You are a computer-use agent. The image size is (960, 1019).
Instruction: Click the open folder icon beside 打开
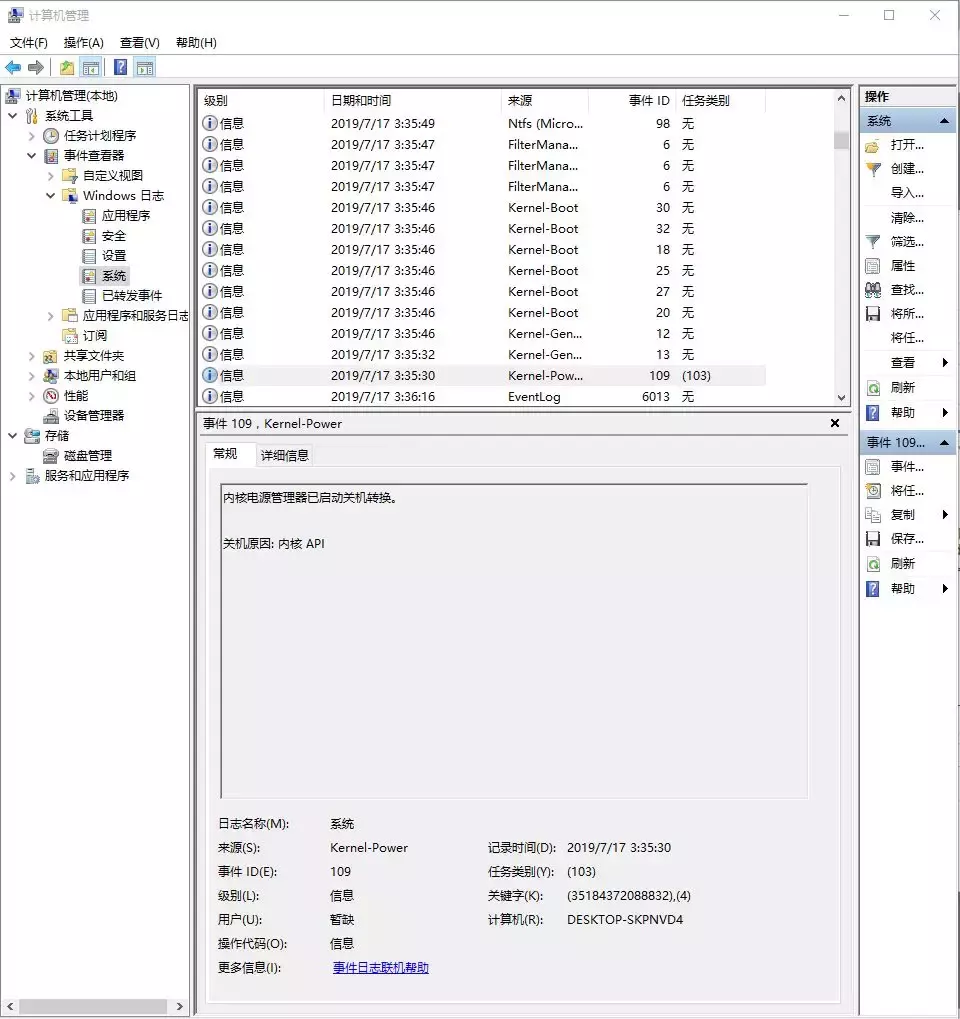pos(872,145)
